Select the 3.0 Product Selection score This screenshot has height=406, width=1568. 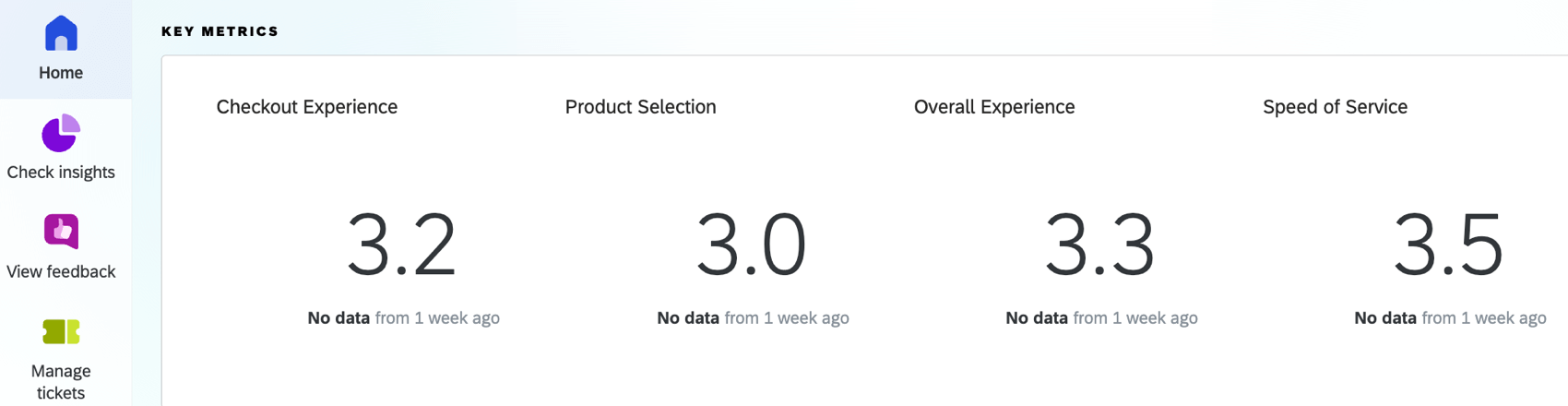[x=751, y=245]
